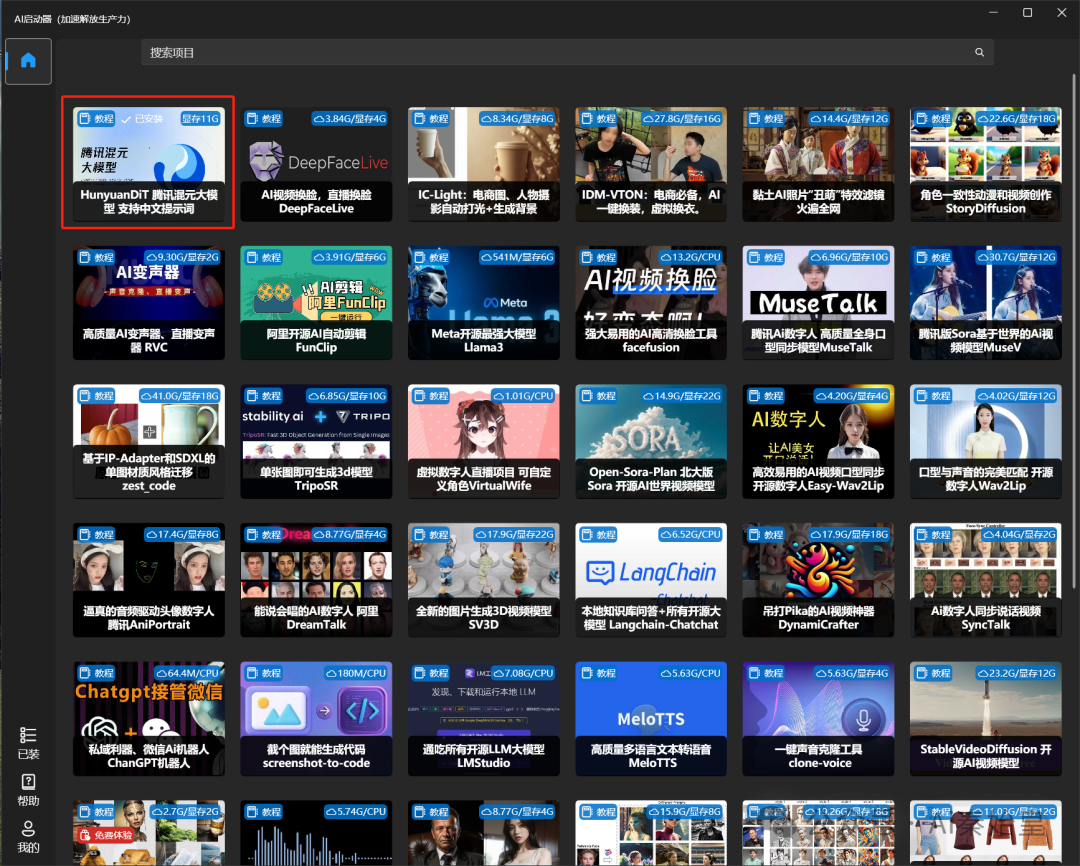Click the 27.8G/显存16G size tag
This screenshot has width=1080, height=866.
[x=682, y=118]
